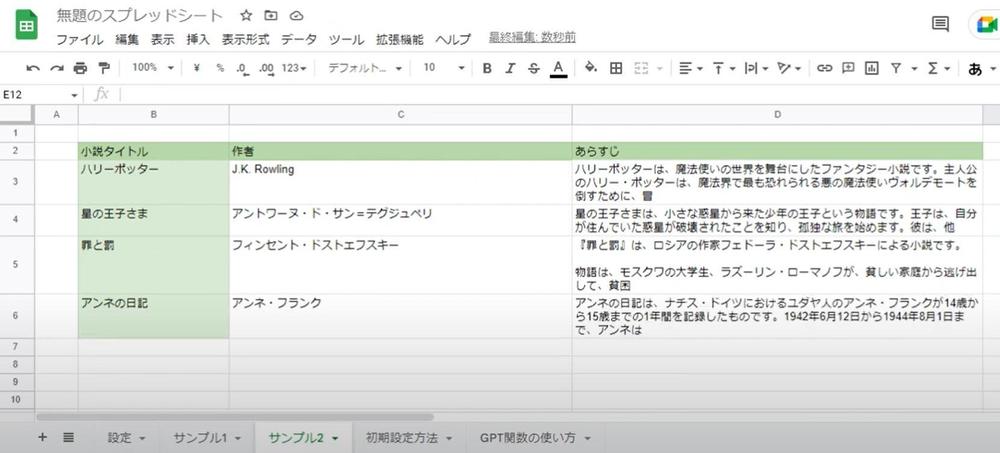The width and height of the screenshot is (1000, 453).
Task: Open the zoom 100% dropdown
Action: tap(153, 68)
